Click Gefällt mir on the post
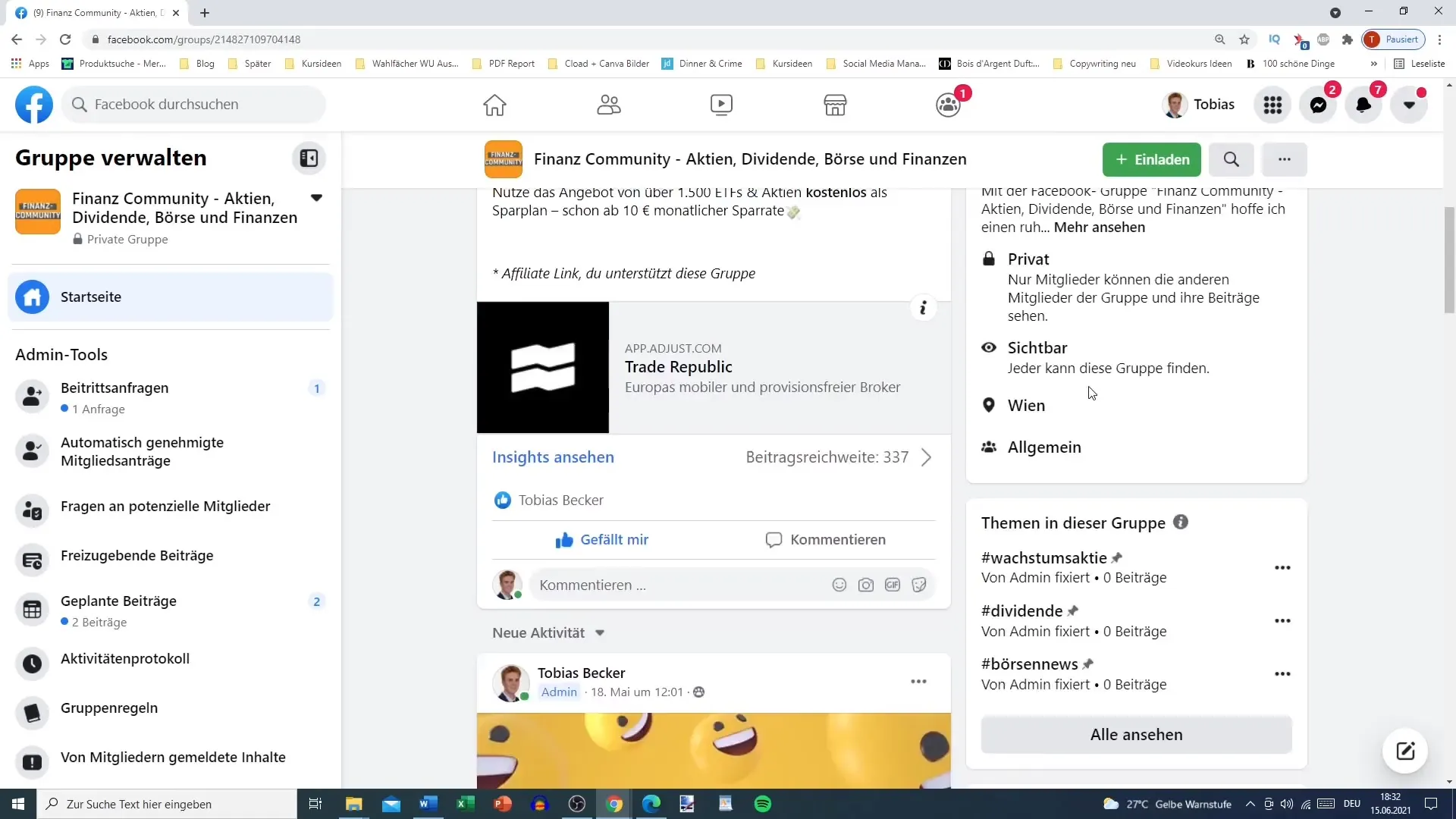Screen dimensions: 1456x819 602,540
